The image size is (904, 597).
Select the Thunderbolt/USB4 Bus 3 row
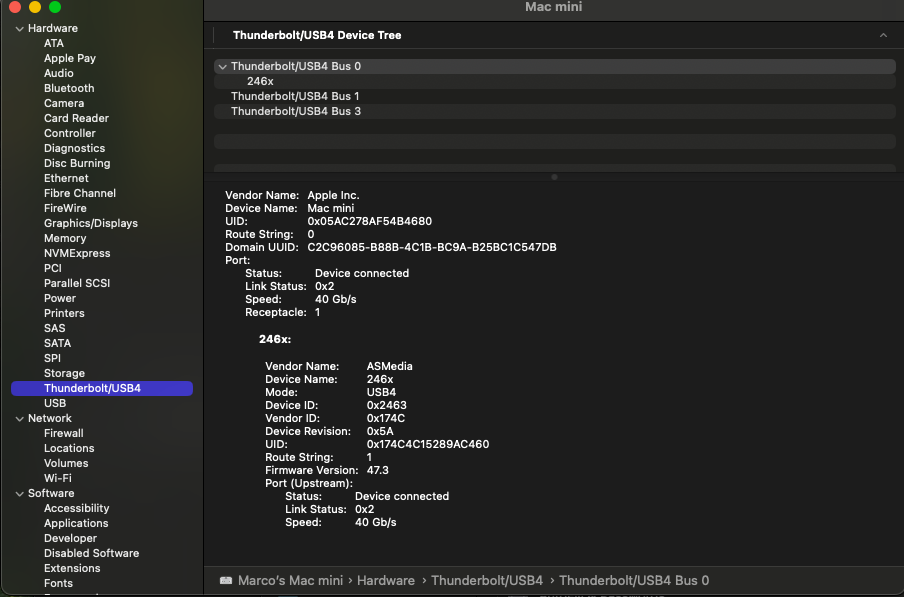tap(555, 111)
